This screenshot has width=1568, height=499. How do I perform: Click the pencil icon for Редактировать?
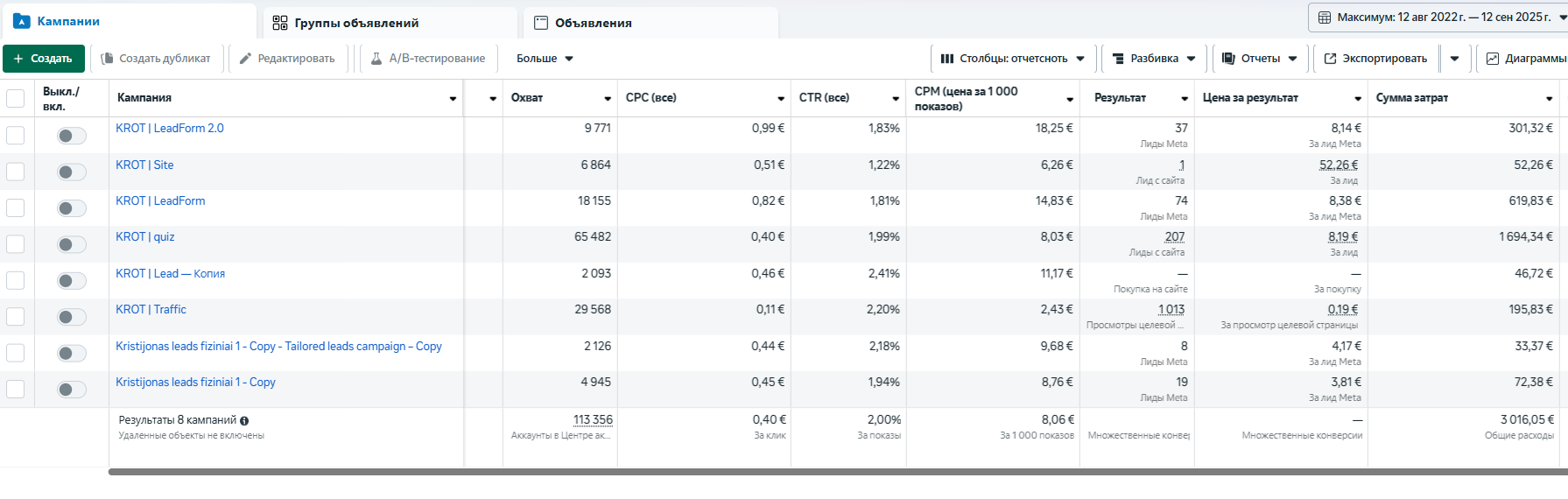[246, 59]
